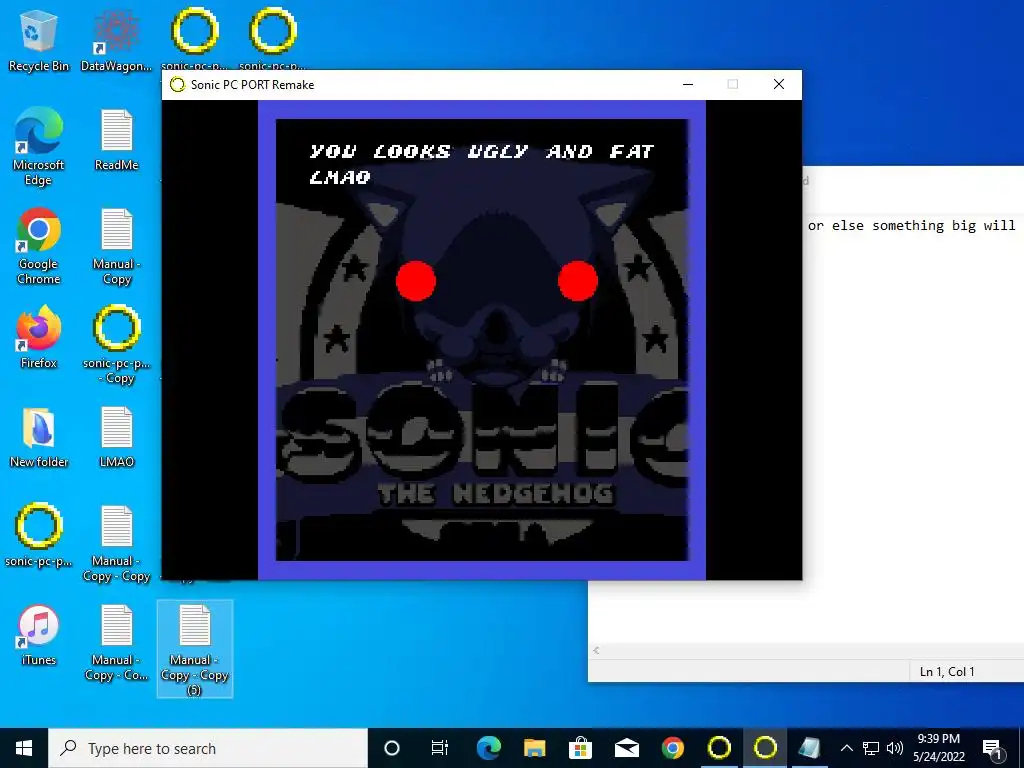Open the volume control tray icon
The image size is (1024, 768).
(895, 748)
